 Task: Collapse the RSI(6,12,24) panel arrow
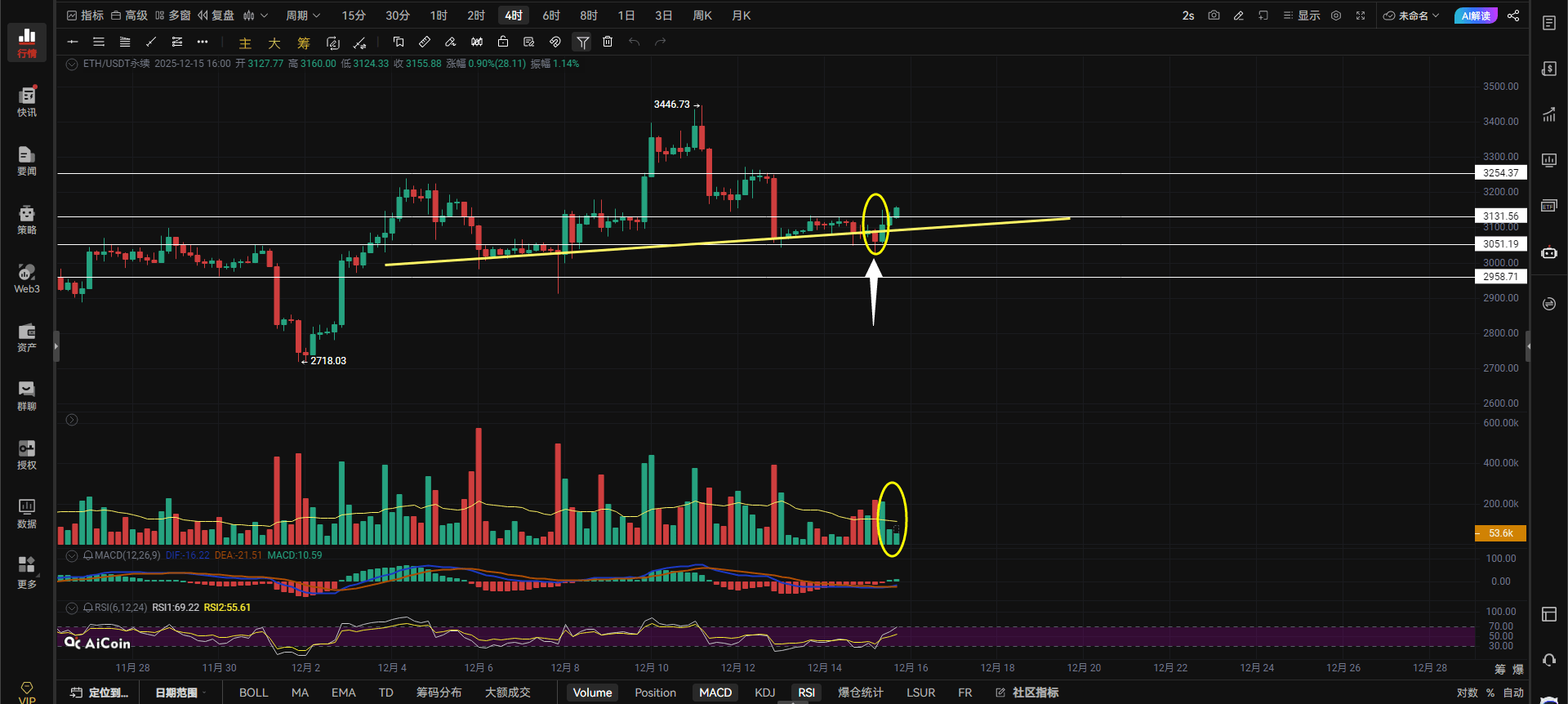pos(72,608)
